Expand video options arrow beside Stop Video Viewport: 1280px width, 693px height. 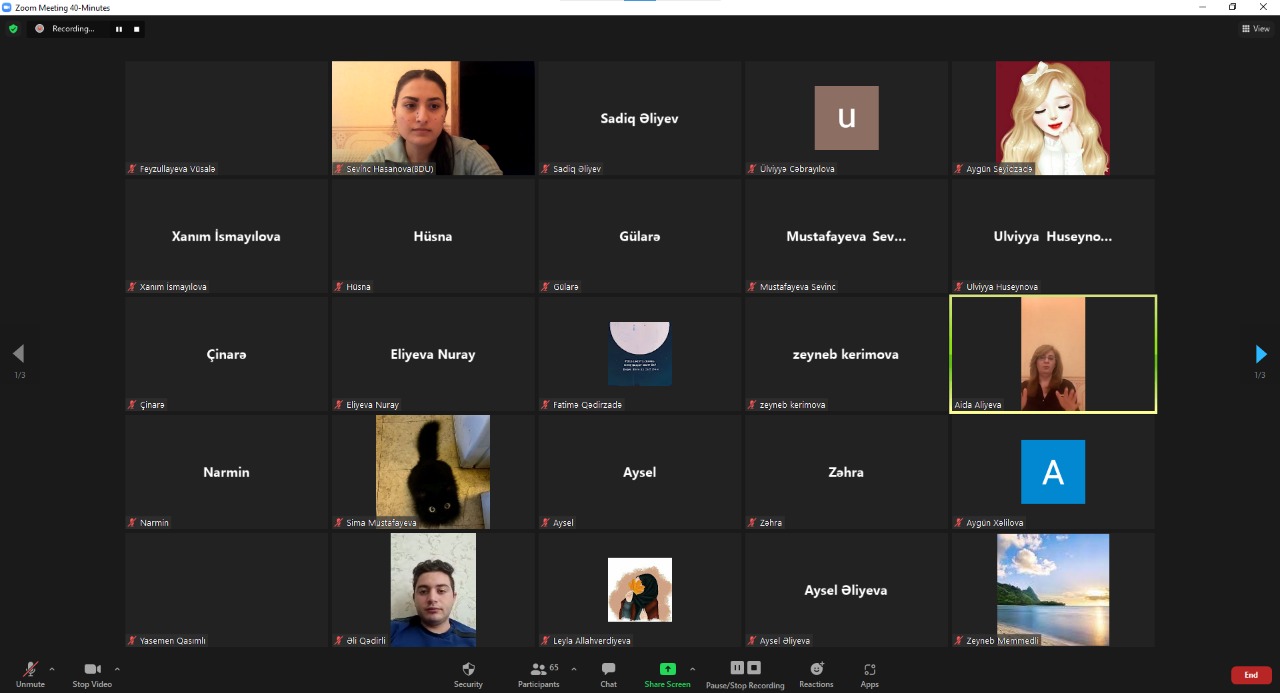(x=117, y=669)
